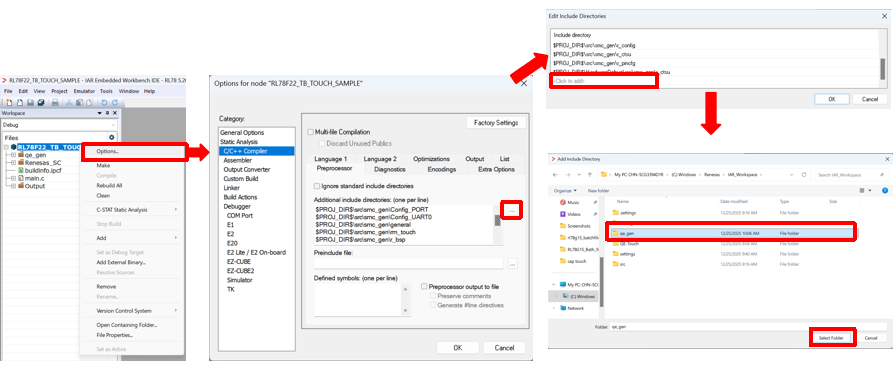Open the Emulator menu in IAR
The width and height of the screenshot is (896, 376).
pyautogui.click(x=84, y=91)
